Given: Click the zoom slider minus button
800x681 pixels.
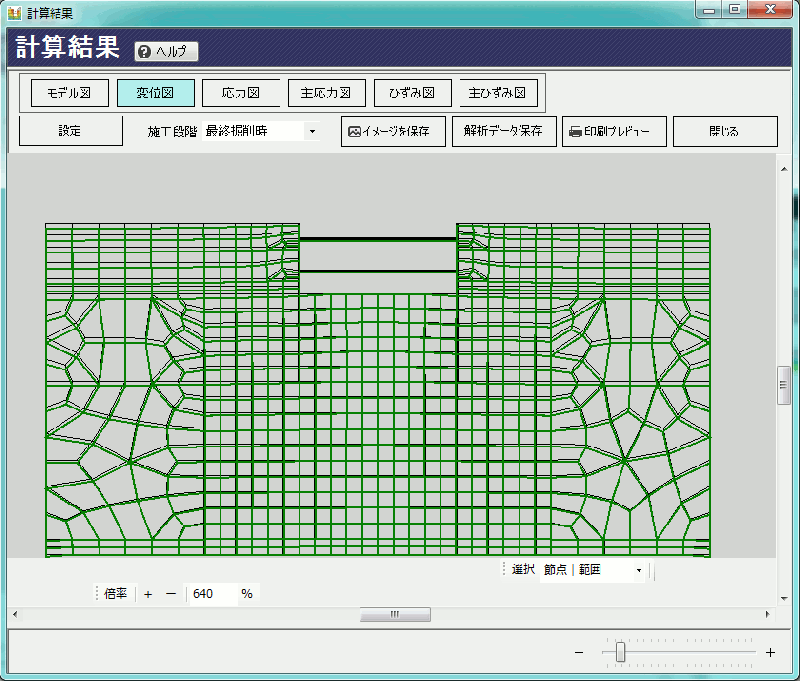Looking at the screenshot, I should [579, 652].
